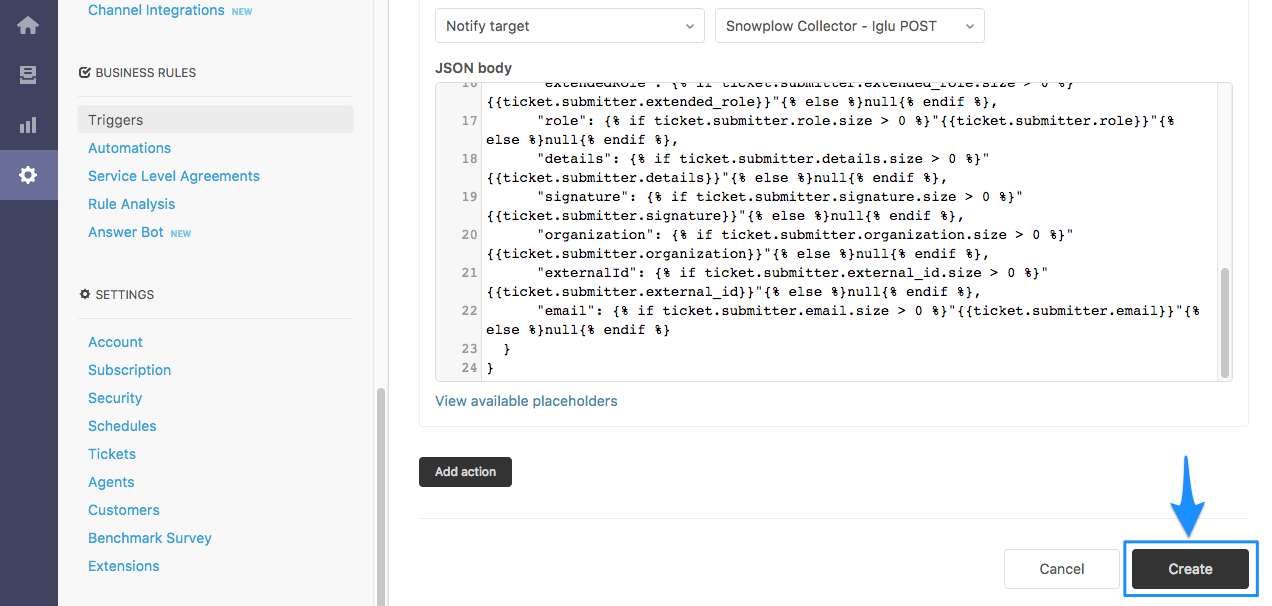This screenshot has height=606, width=1272.
Task: Open the Views icon in left rail
Action: coord(28,75)
